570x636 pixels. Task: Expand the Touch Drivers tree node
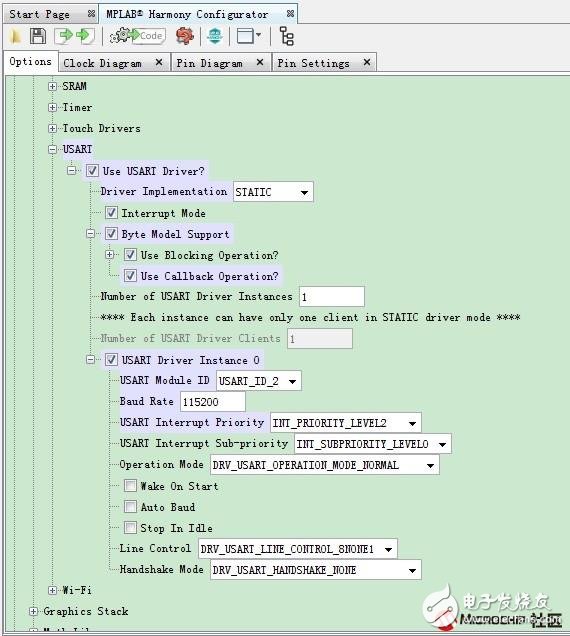pos(52,128)
